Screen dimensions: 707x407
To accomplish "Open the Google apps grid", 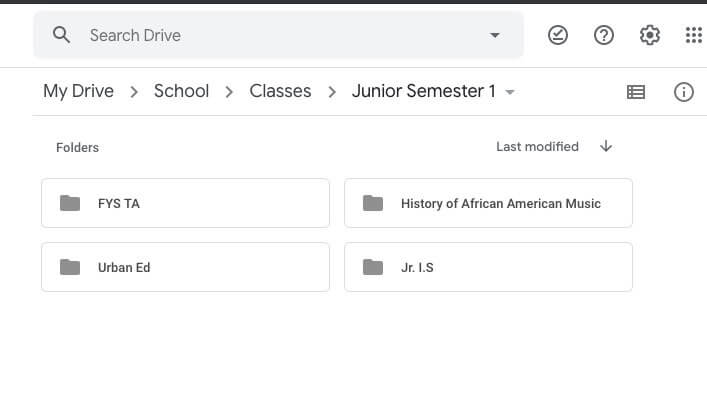I will [x=694, y=35].
